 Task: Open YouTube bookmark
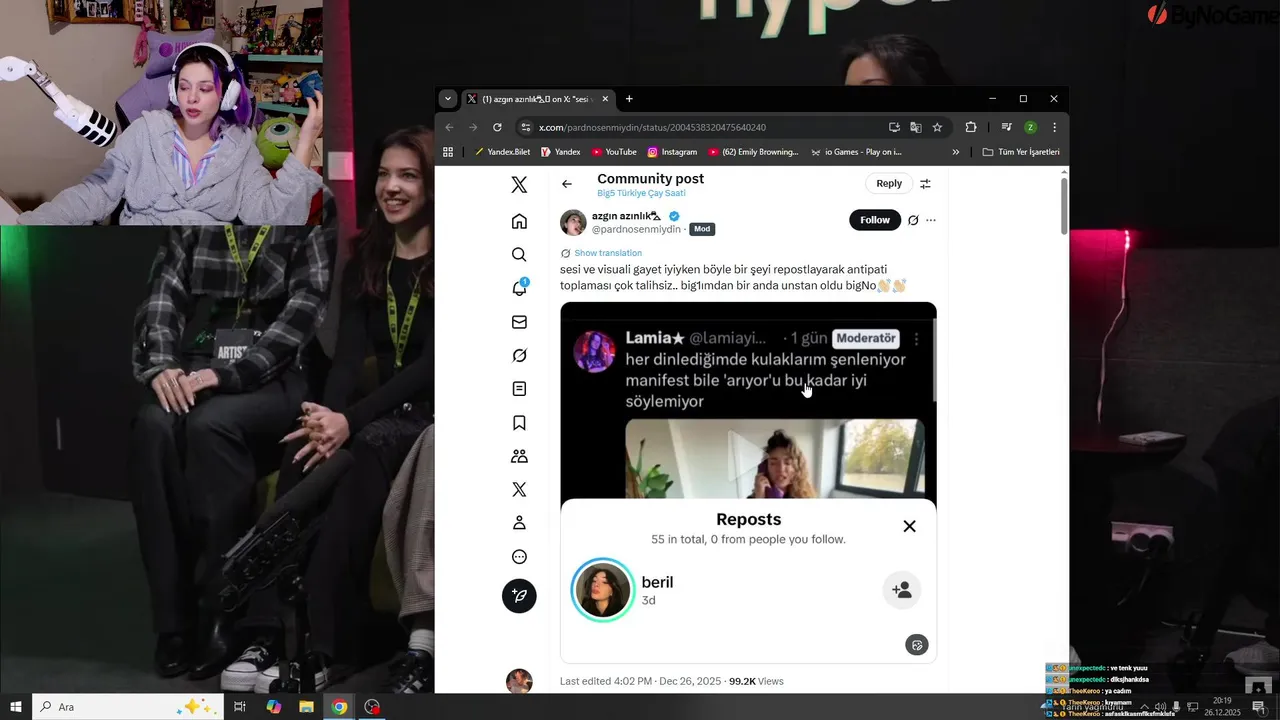(614, 152)
